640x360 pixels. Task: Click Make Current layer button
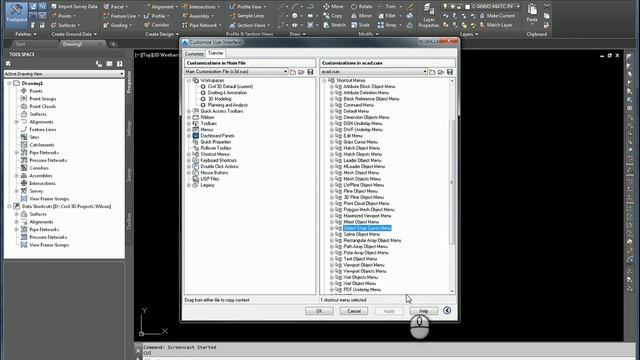497,16
